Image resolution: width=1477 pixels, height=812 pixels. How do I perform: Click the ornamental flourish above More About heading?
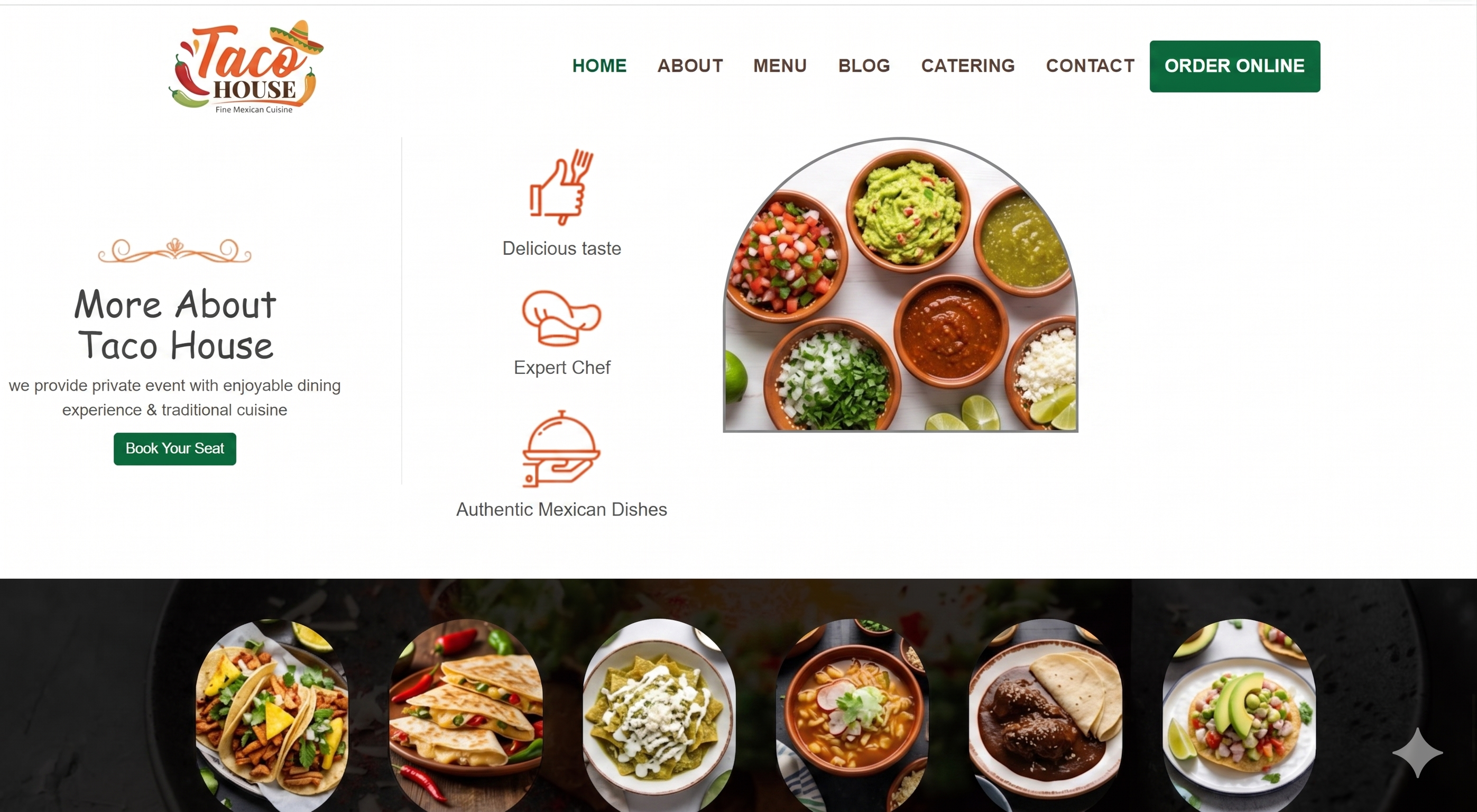pos(174,251)
